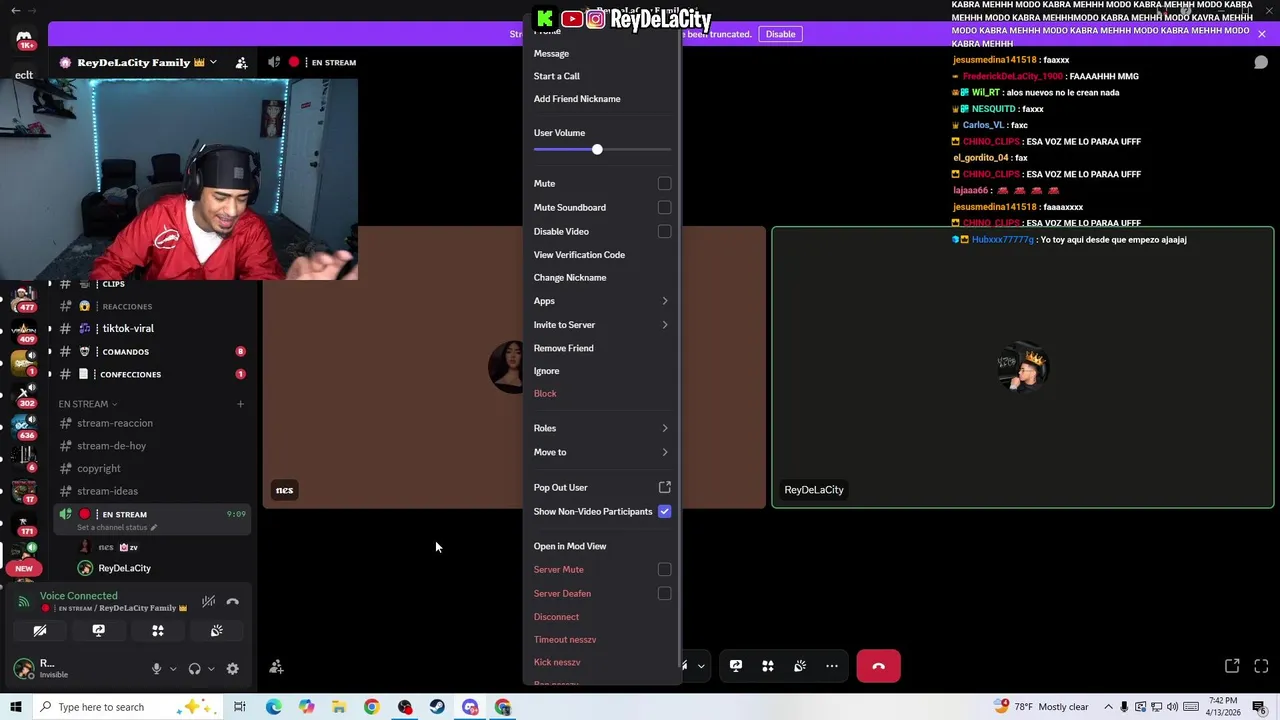The image size is (1280, 720).
Task: Show the chat panel icon at top right
Action: pyautogui.click(x=1261, y=62)
